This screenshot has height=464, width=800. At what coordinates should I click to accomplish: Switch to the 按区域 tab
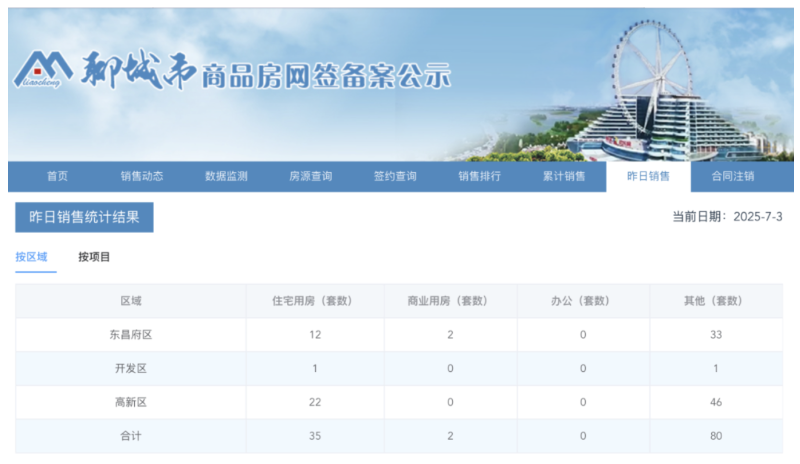[x=31, y=257]
